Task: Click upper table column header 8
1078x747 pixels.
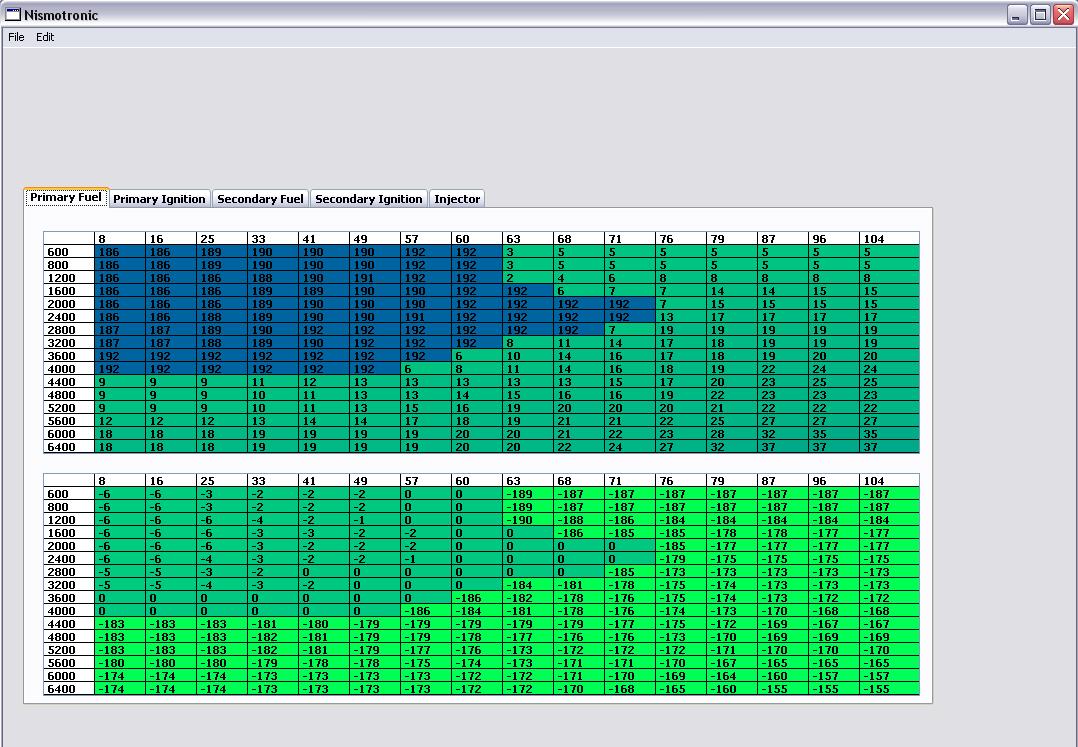Action: [x=120, y=239]
